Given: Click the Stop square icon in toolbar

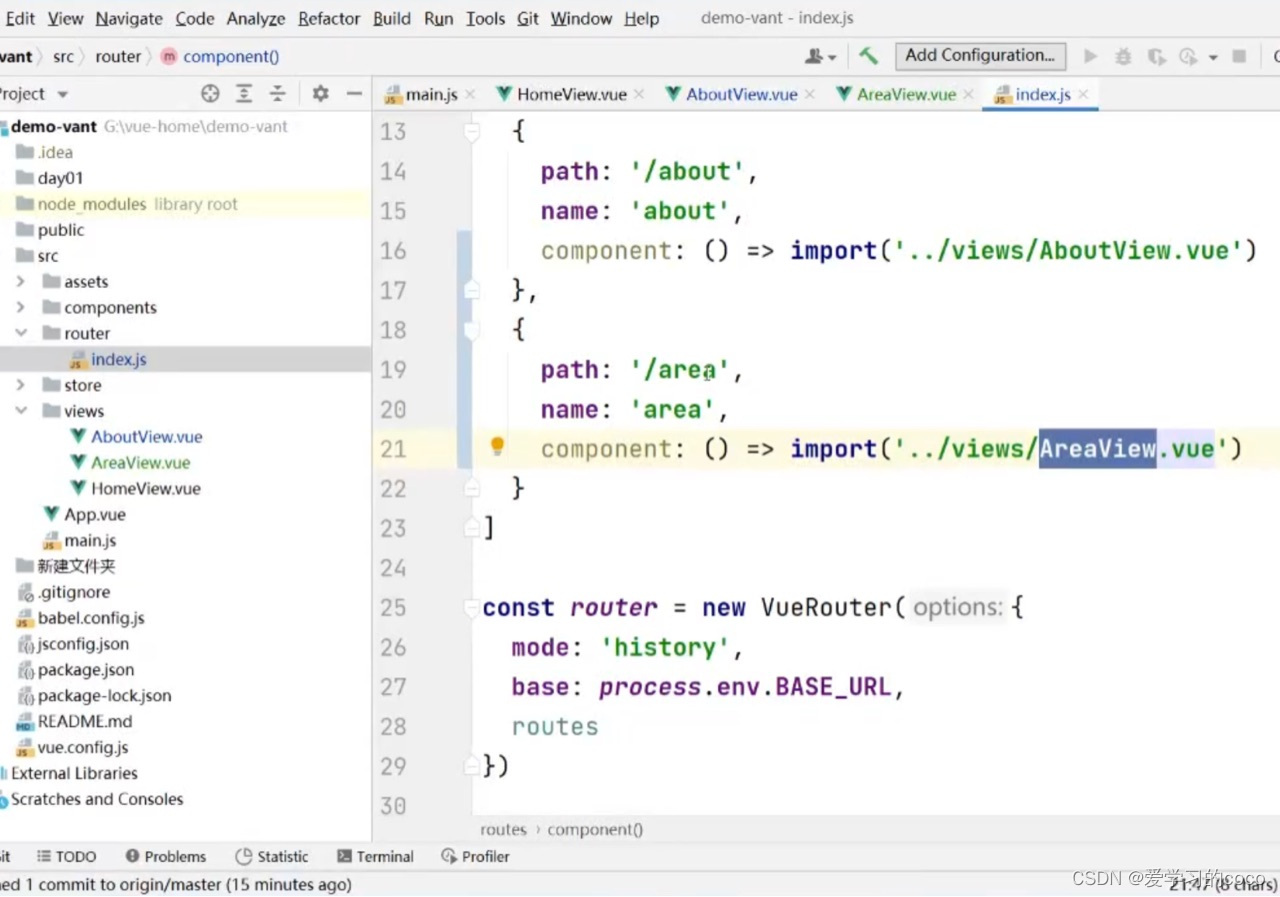Looking at the screenshot, I should [x=1239, y=57].
